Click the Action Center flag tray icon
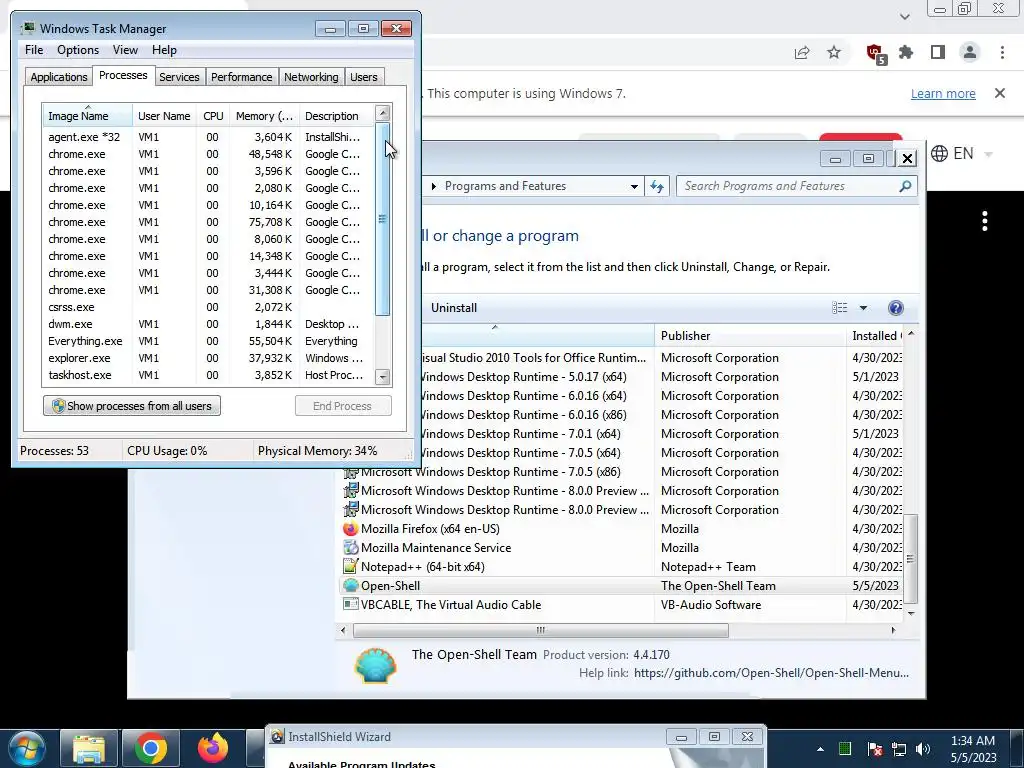This screenshot has height=768, width=1024. click(874, 749)
